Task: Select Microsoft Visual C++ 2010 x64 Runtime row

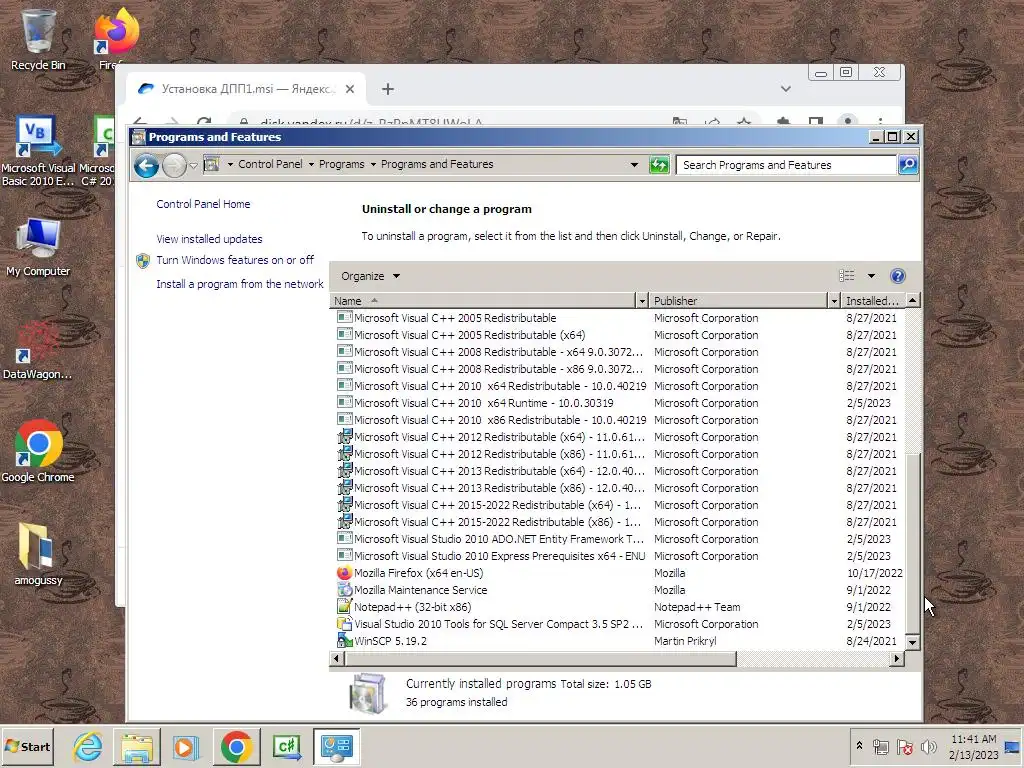Action: tap(618, 403)
